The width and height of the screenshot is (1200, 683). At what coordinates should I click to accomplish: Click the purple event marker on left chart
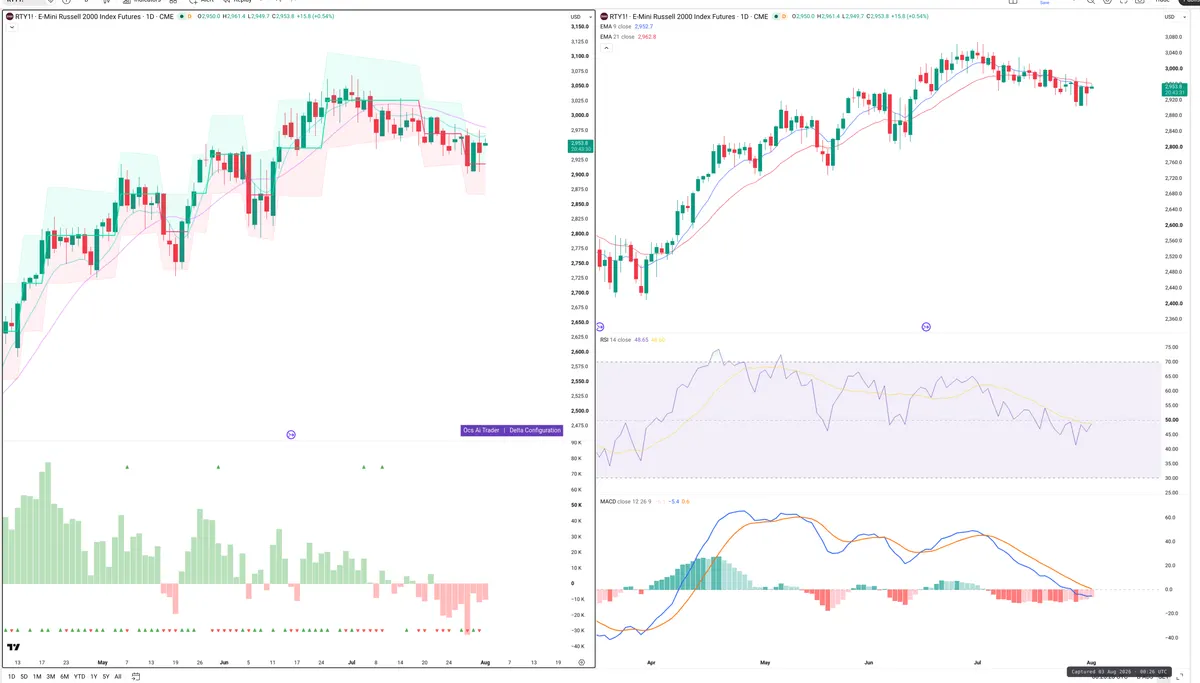click(291, 434)
